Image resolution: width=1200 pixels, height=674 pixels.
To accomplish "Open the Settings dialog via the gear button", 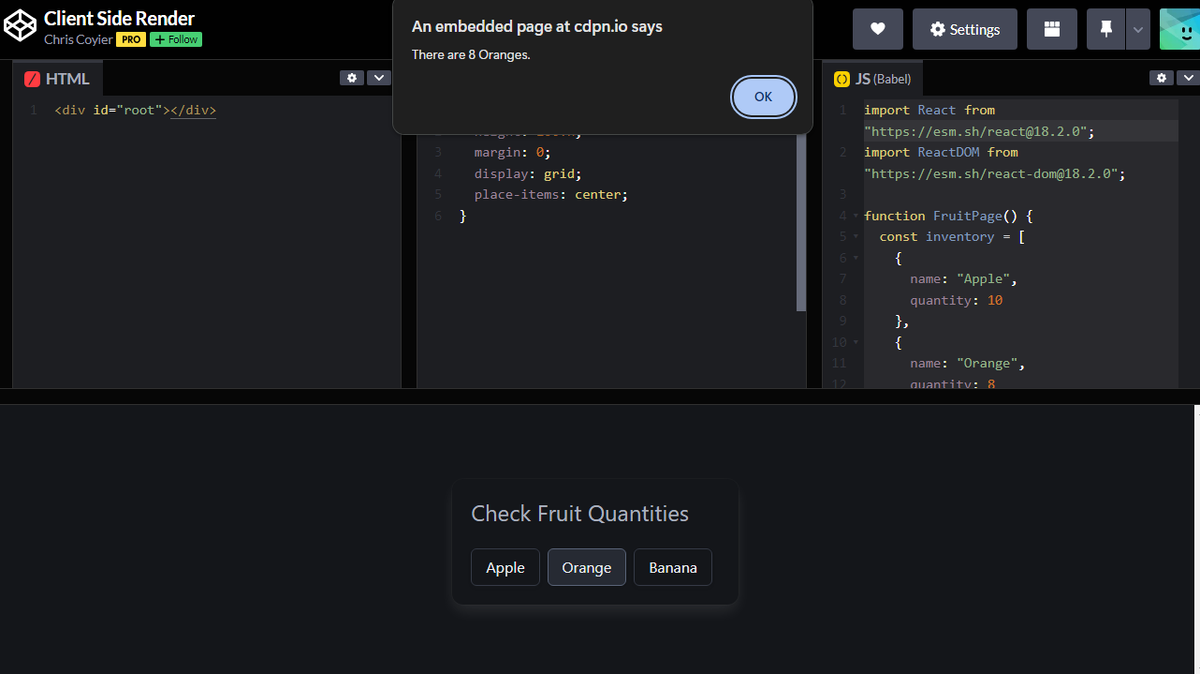I will tap(964, 28).
